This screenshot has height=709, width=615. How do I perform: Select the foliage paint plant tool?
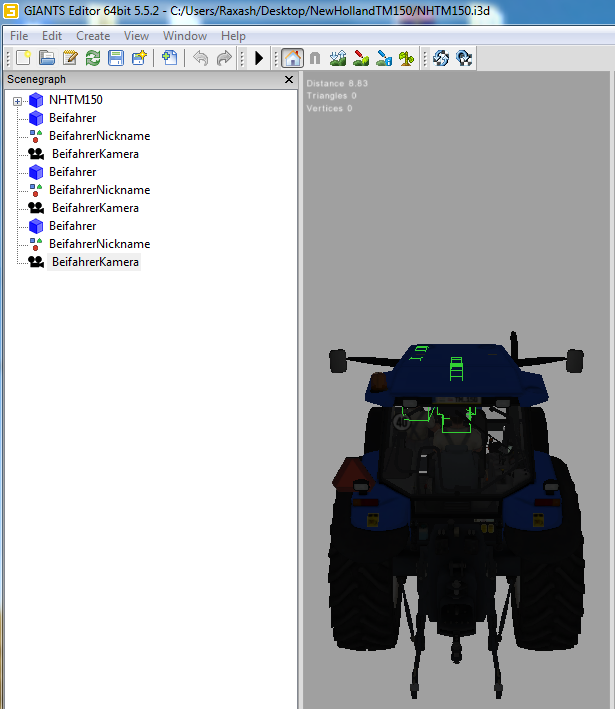pyautogui.click(x=407, y=58)
